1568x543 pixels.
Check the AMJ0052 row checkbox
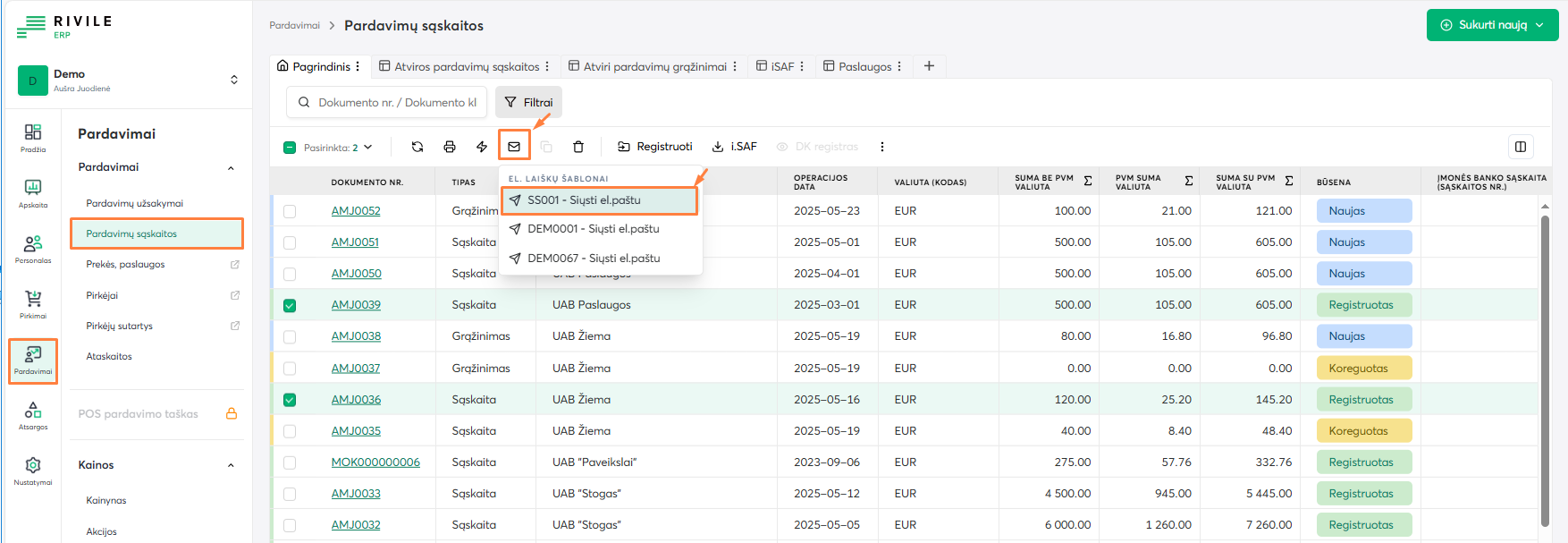290,211
